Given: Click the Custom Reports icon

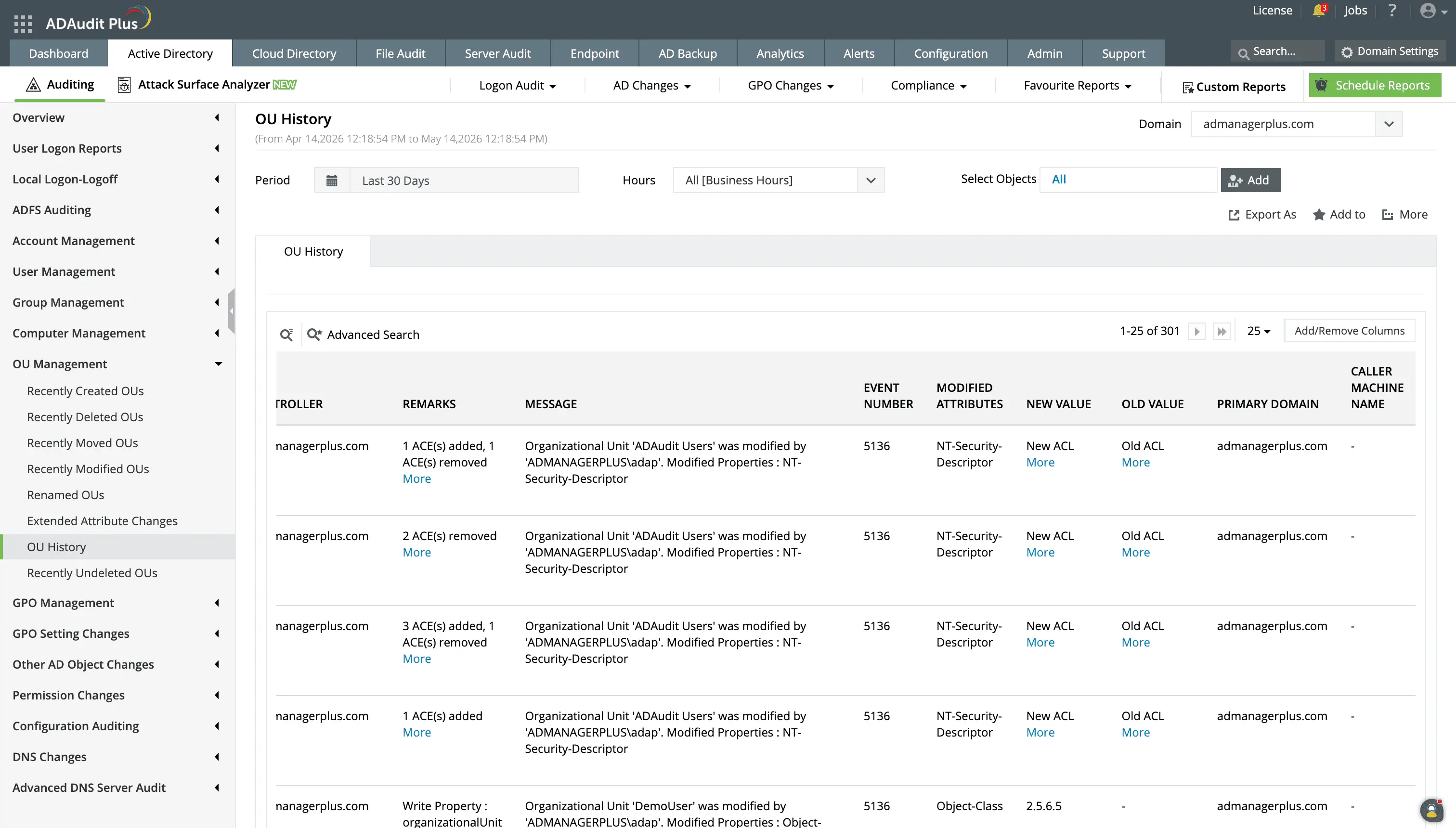Looking at the screenshot, I should [x=1187, y=87].
